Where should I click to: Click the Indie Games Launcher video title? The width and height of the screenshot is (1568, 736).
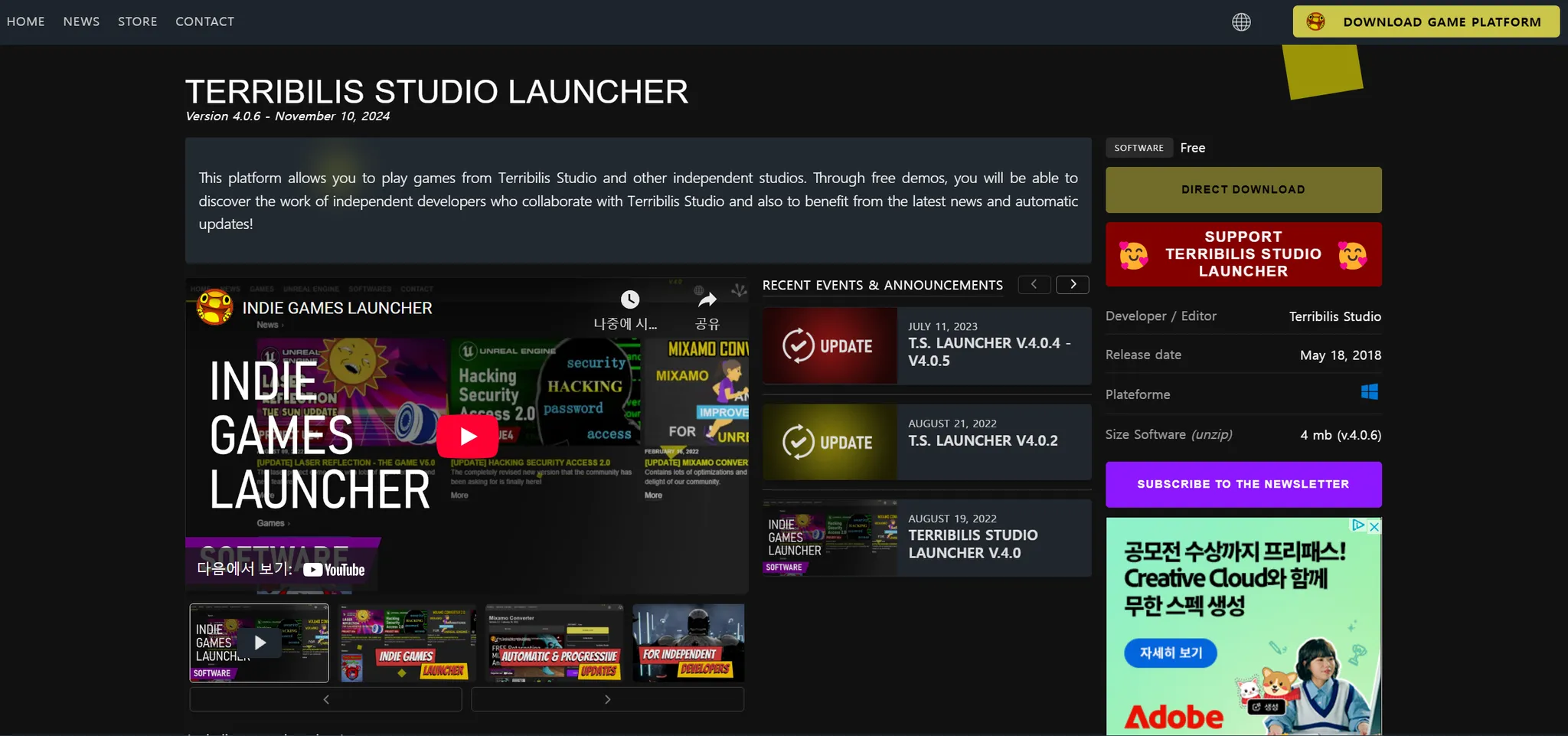pos(337,308)
